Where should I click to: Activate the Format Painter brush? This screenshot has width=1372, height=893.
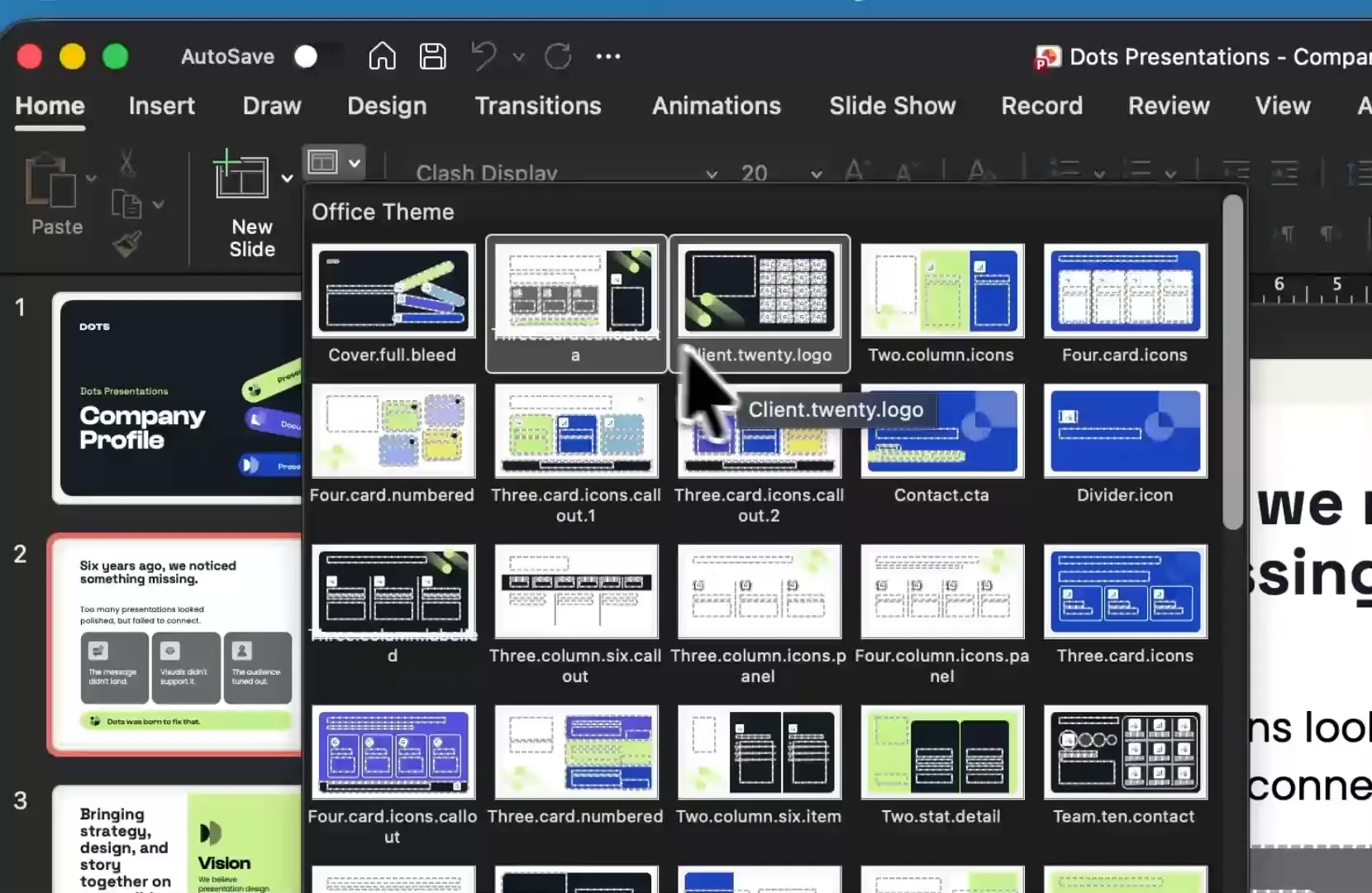[x=126, y=244]
